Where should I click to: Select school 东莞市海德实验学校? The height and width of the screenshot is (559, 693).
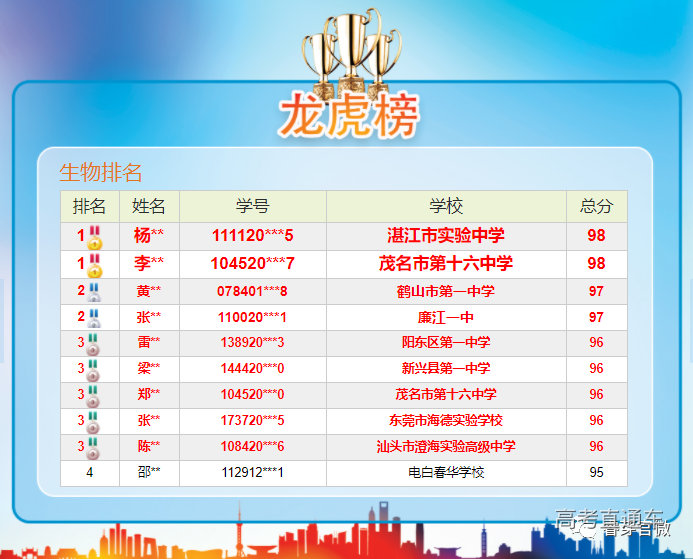pyautogui.click(x=446, y=420)
